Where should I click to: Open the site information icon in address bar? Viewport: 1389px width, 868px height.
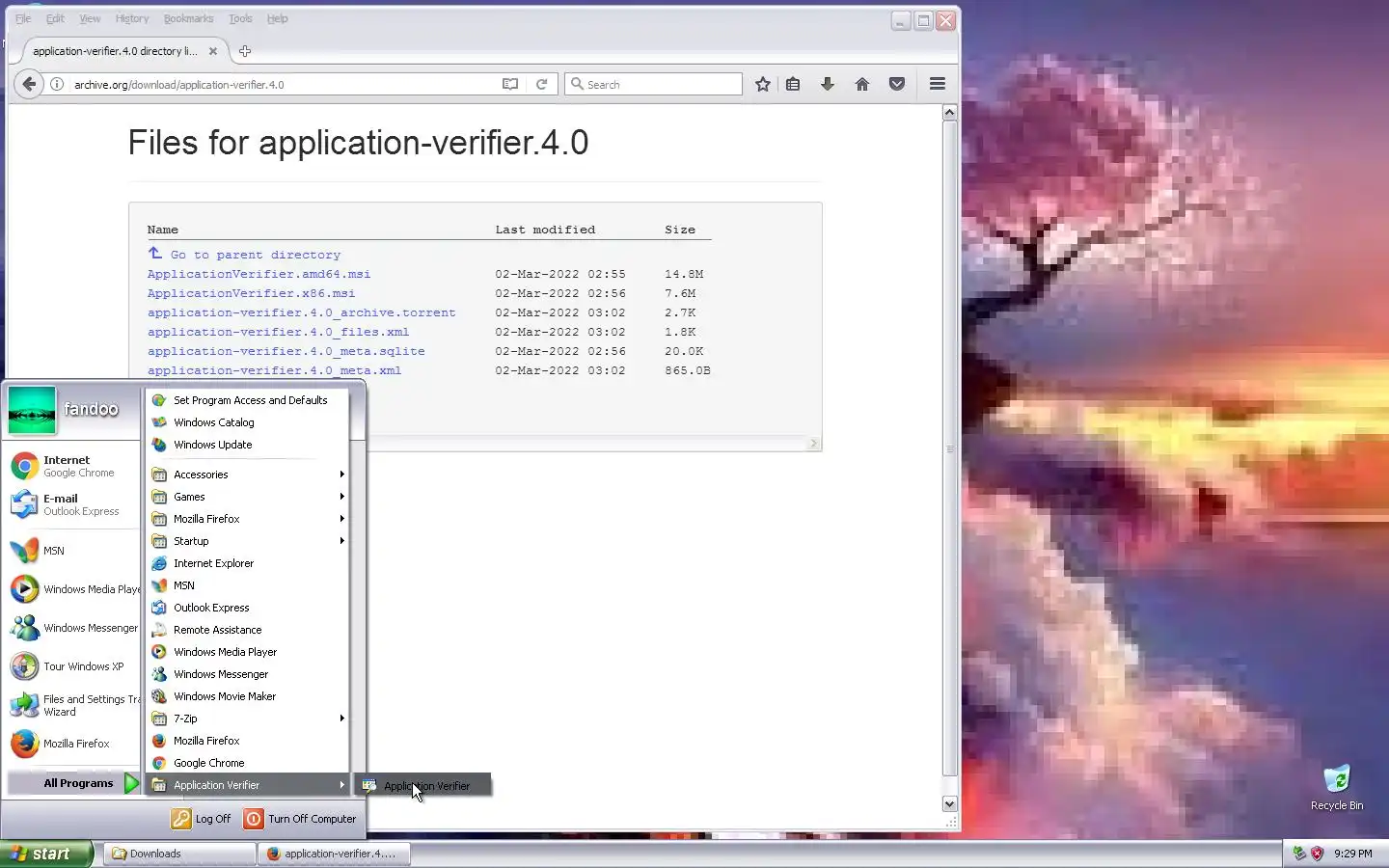(57, 84)
